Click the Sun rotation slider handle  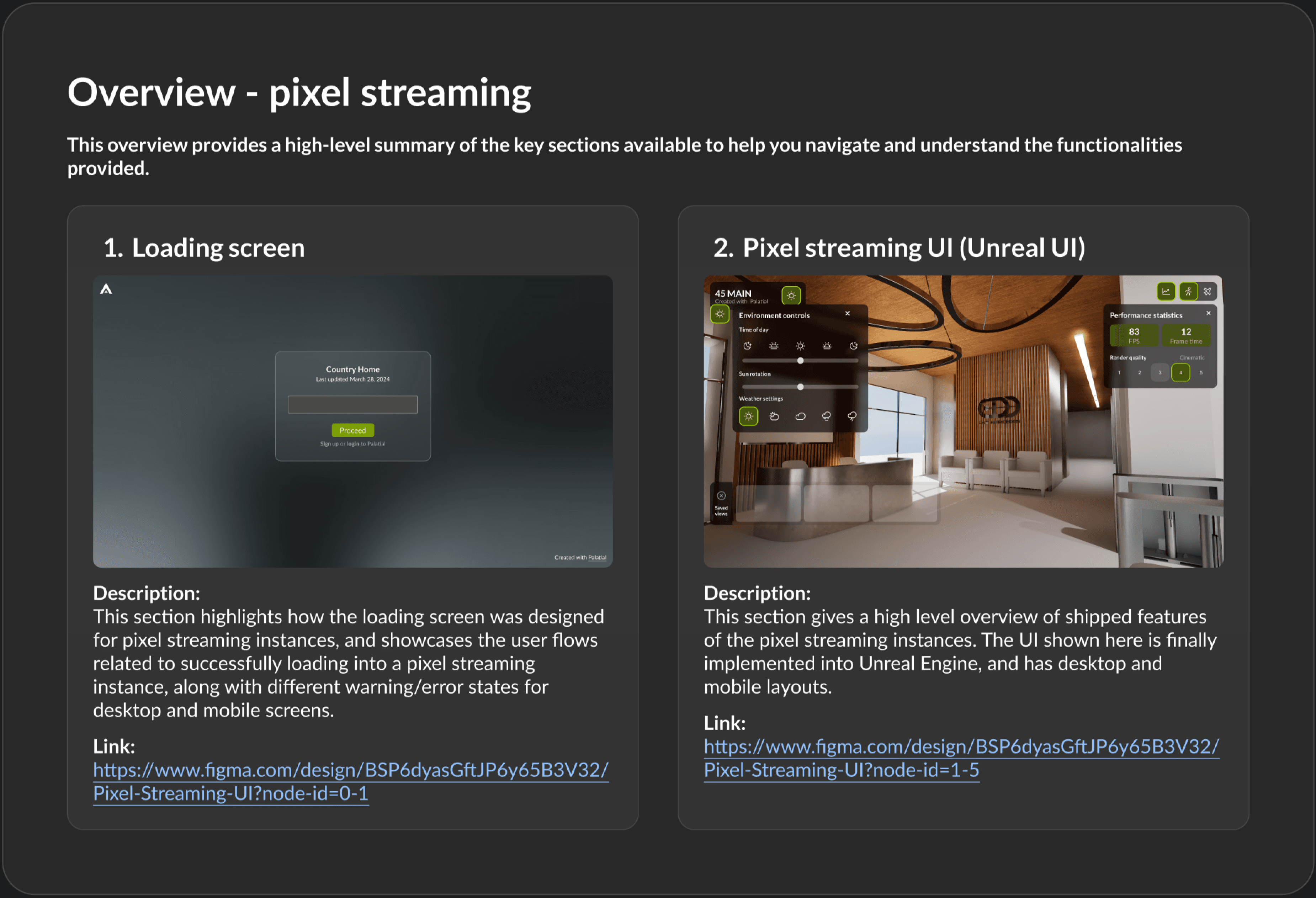[x=800, y=387]
